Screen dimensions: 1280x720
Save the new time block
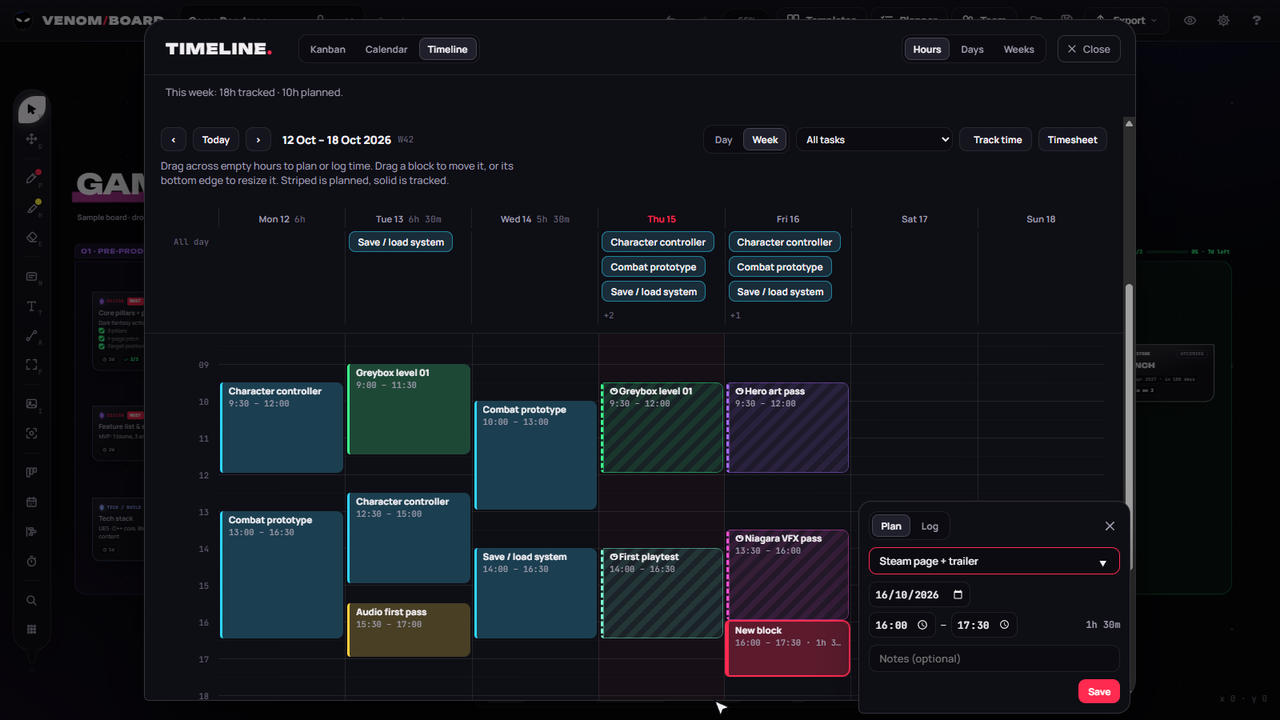click(1099, 692)
